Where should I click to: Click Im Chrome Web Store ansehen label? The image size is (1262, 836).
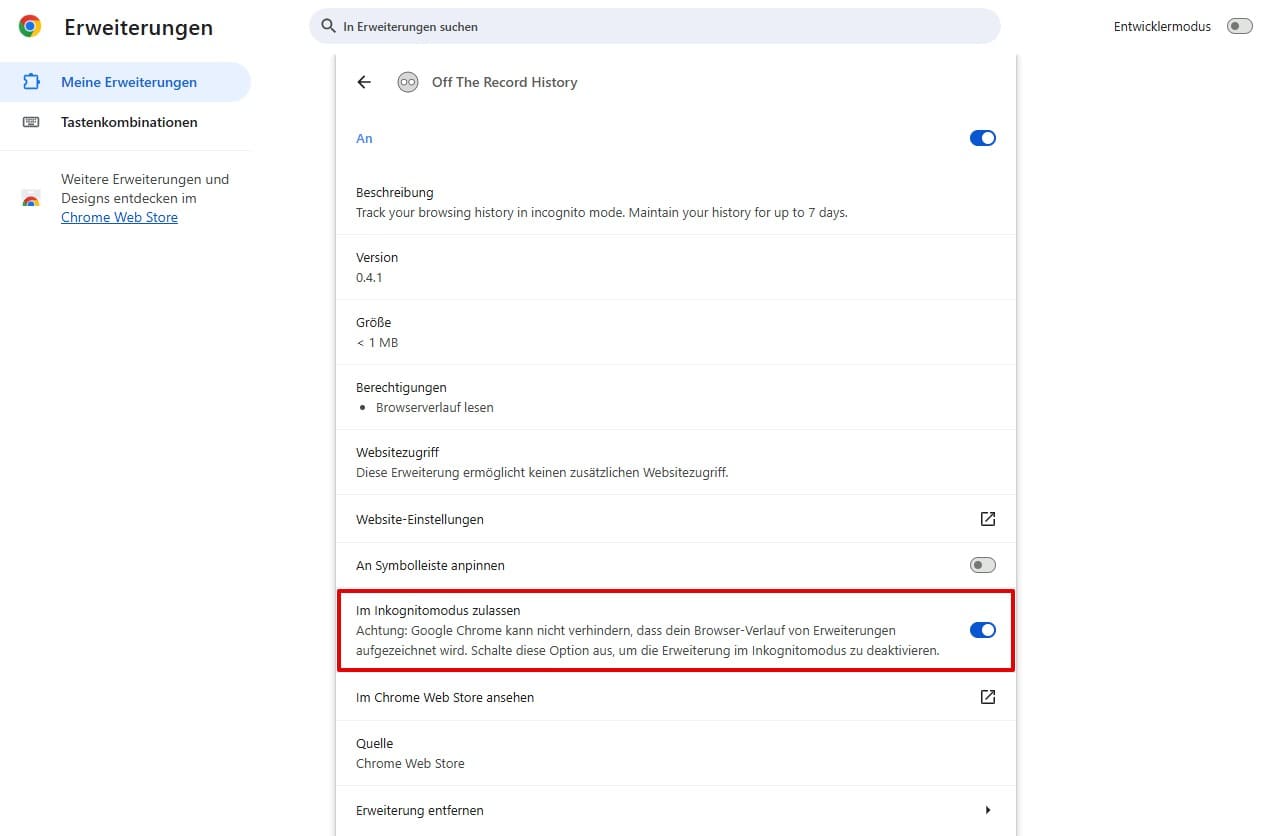pos(445,697)
